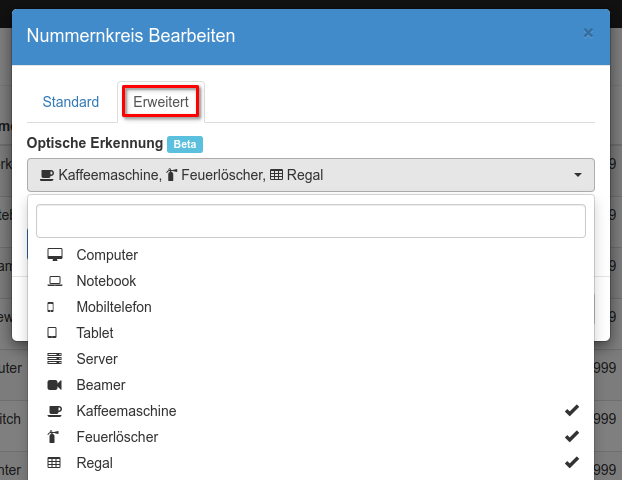This screenshot has height=480, width=622.
Task: Click the Beta badge label
Action: tap(185, 144)
